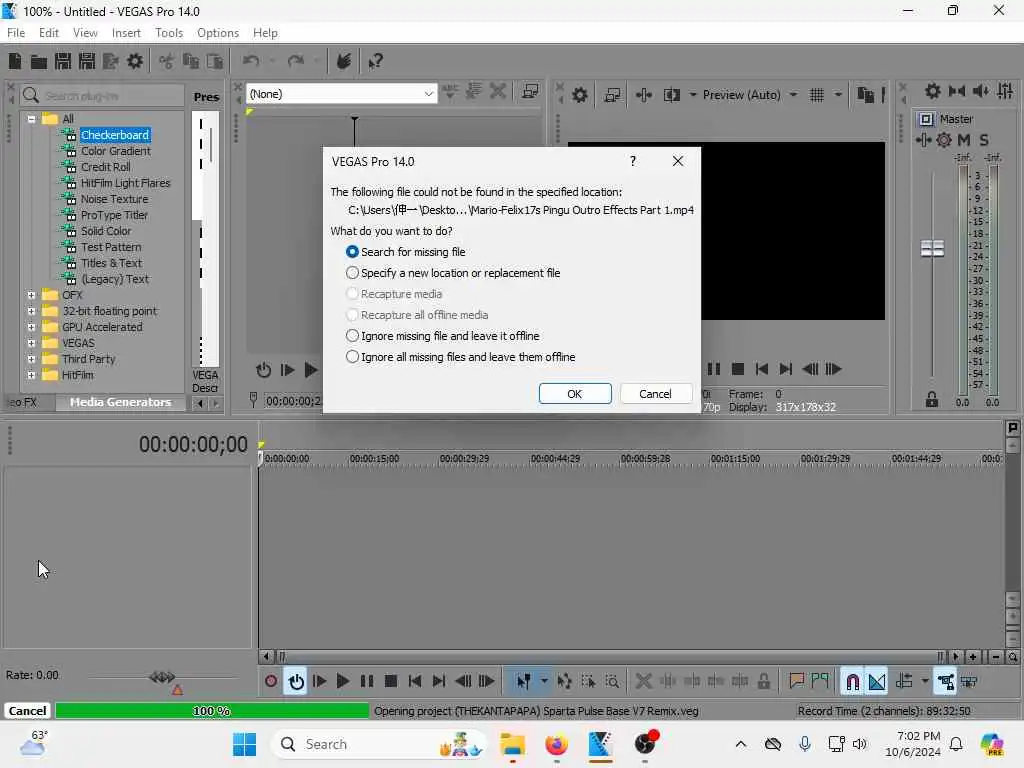Open Preview Properties gear icon

tap(580, 95)
